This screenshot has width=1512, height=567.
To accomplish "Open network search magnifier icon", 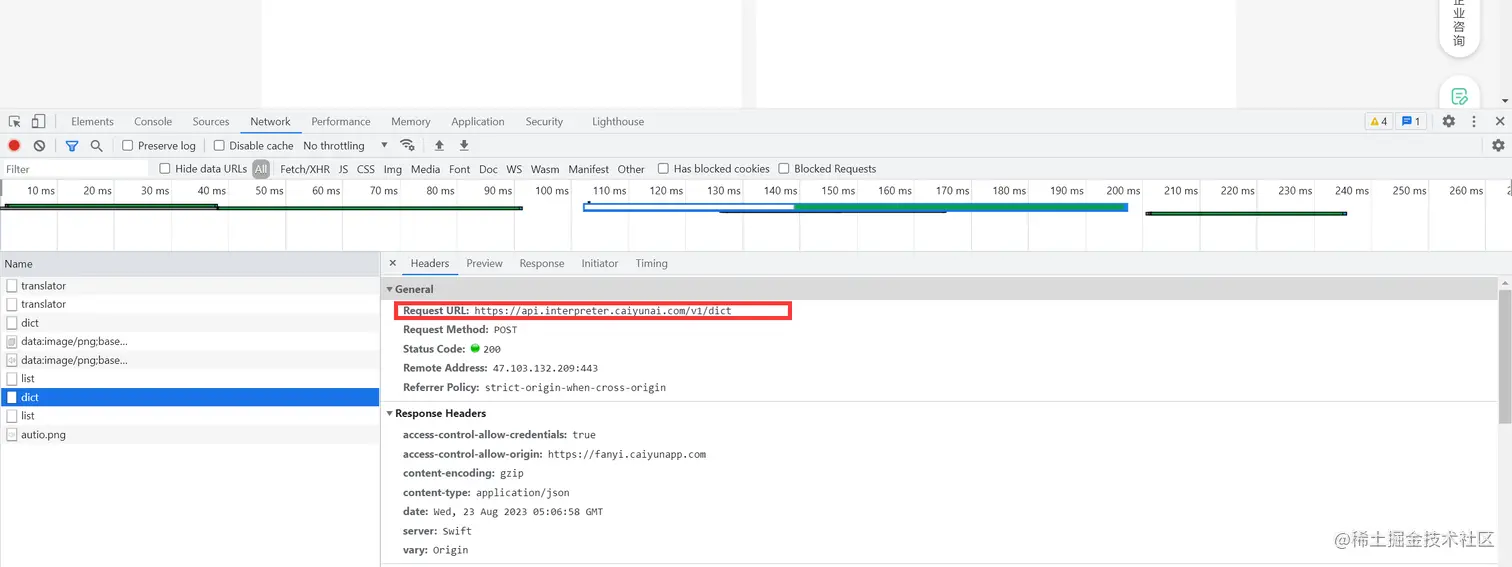I will pyautogui.click(x=97, y=145).
